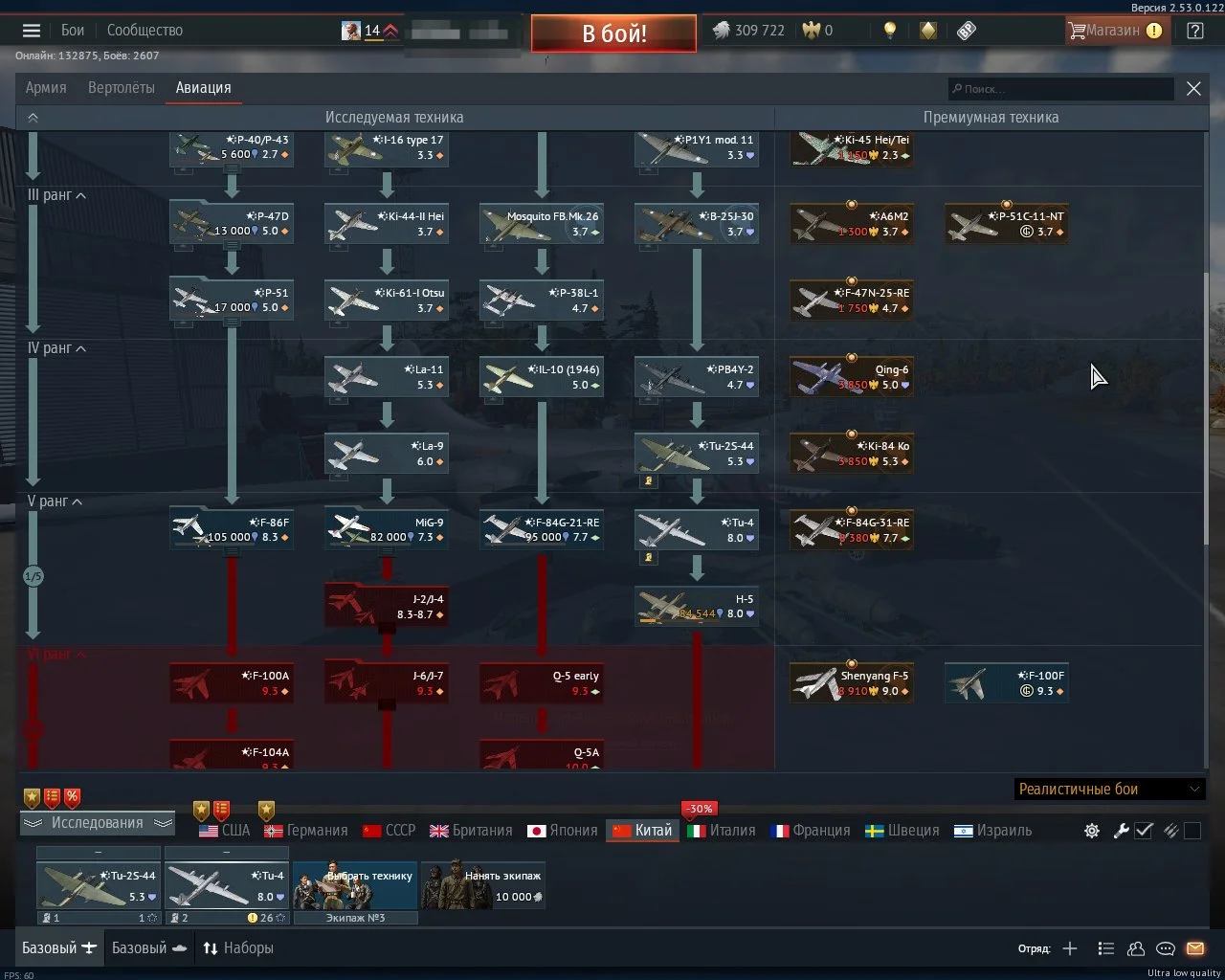The height and width of the screenshot is (980, 1225).
Task: Open the hamburger main menu
Action: pos(32,31)
